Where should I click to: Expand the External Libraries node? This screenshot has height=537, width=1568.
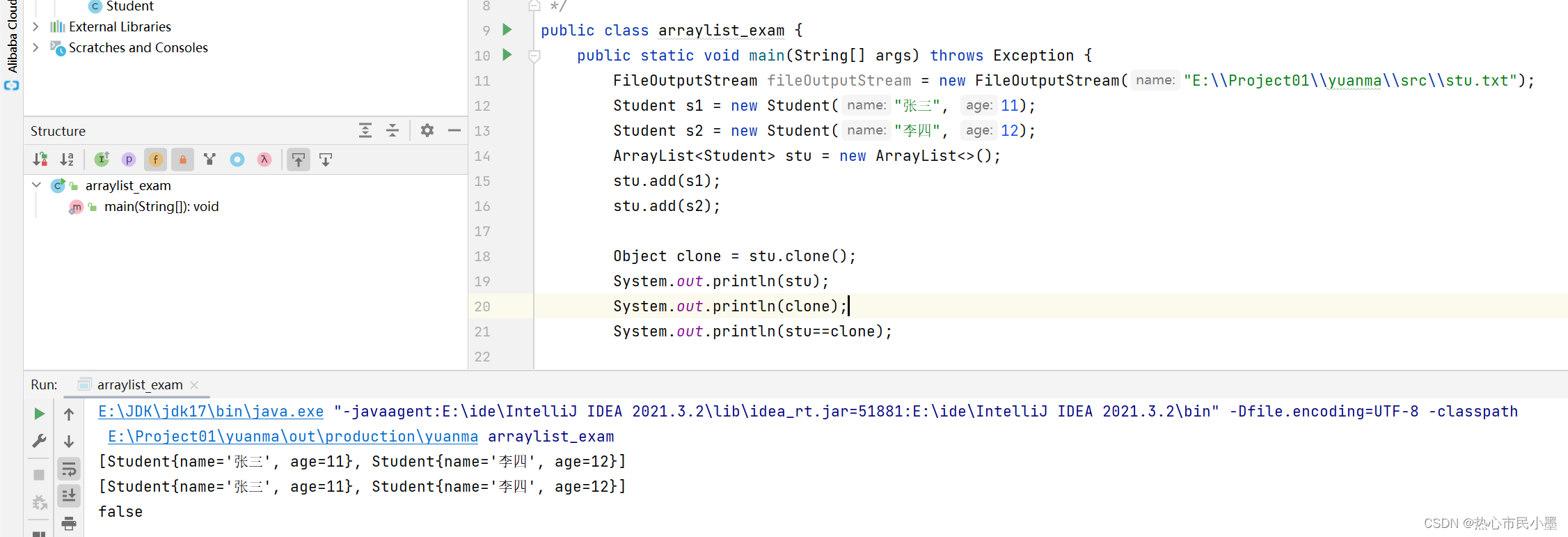(x=36, y=26)
